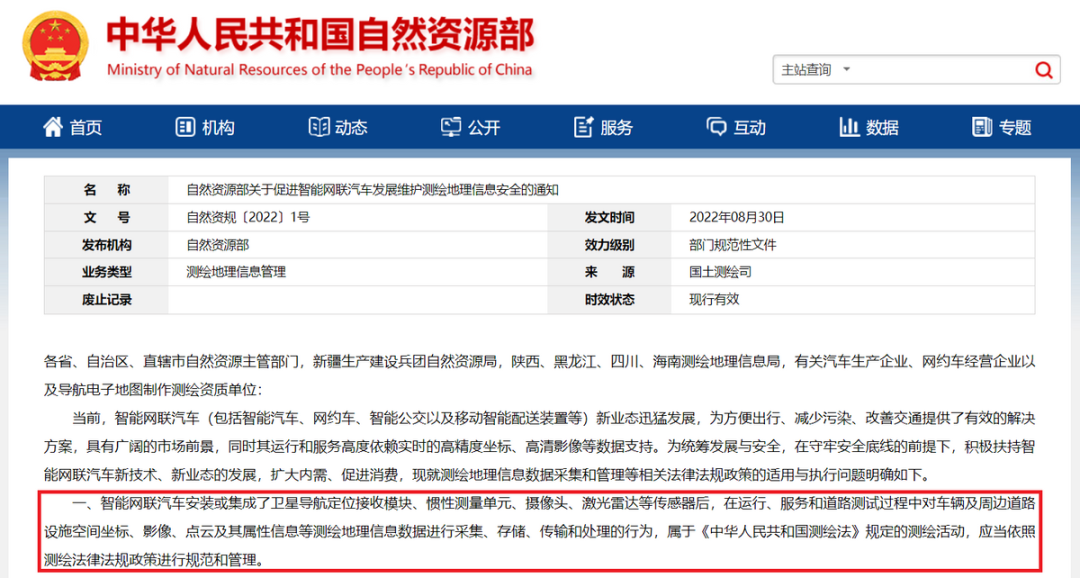
Task: Click the document number 自然资规〔2022〕1号
Action: [x=248, y=218]
